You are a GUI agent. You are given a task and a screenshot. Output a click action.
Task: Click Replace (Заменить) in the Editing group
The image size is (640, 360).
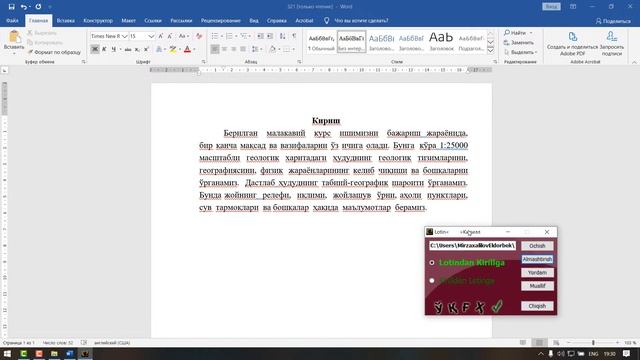(519, 42)
